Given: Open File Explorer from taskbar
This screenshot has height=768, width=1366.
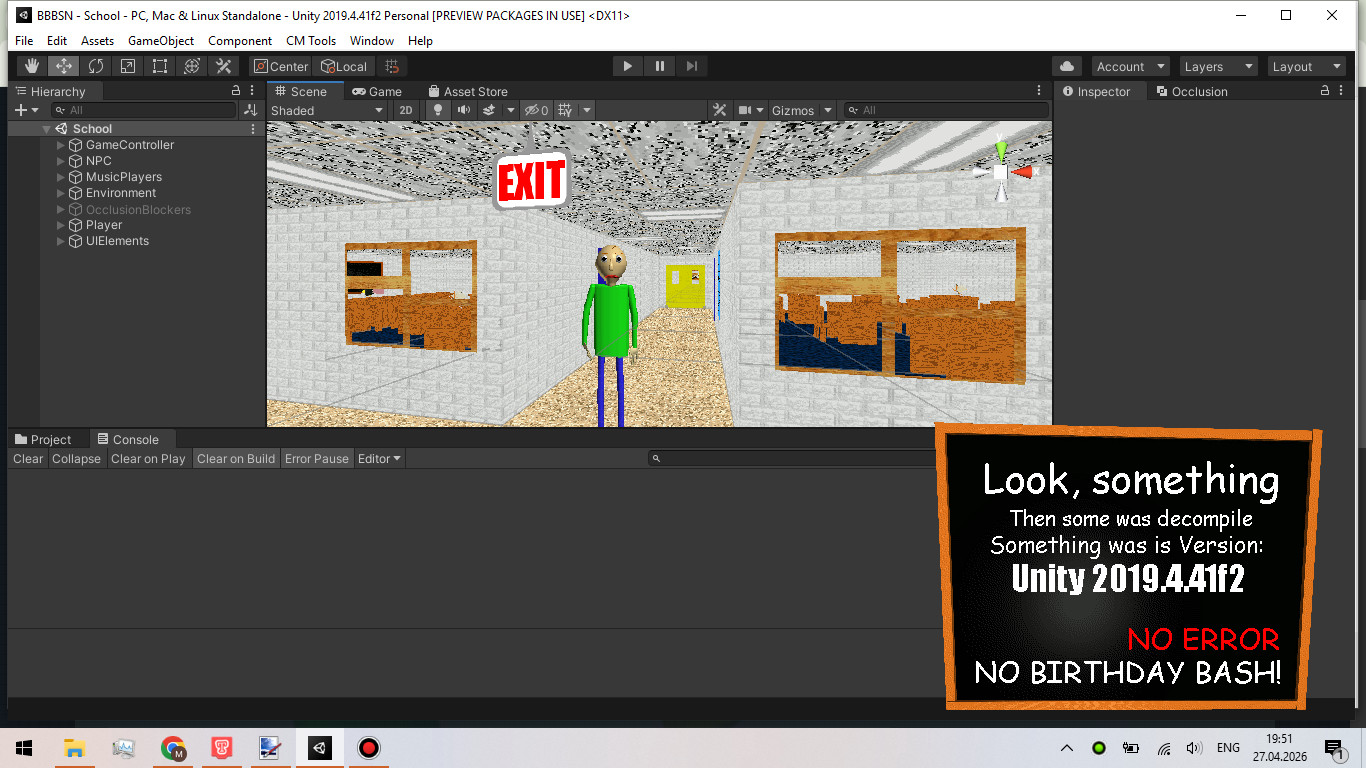Looking at the screenshot, I should [x=74, y=748].
